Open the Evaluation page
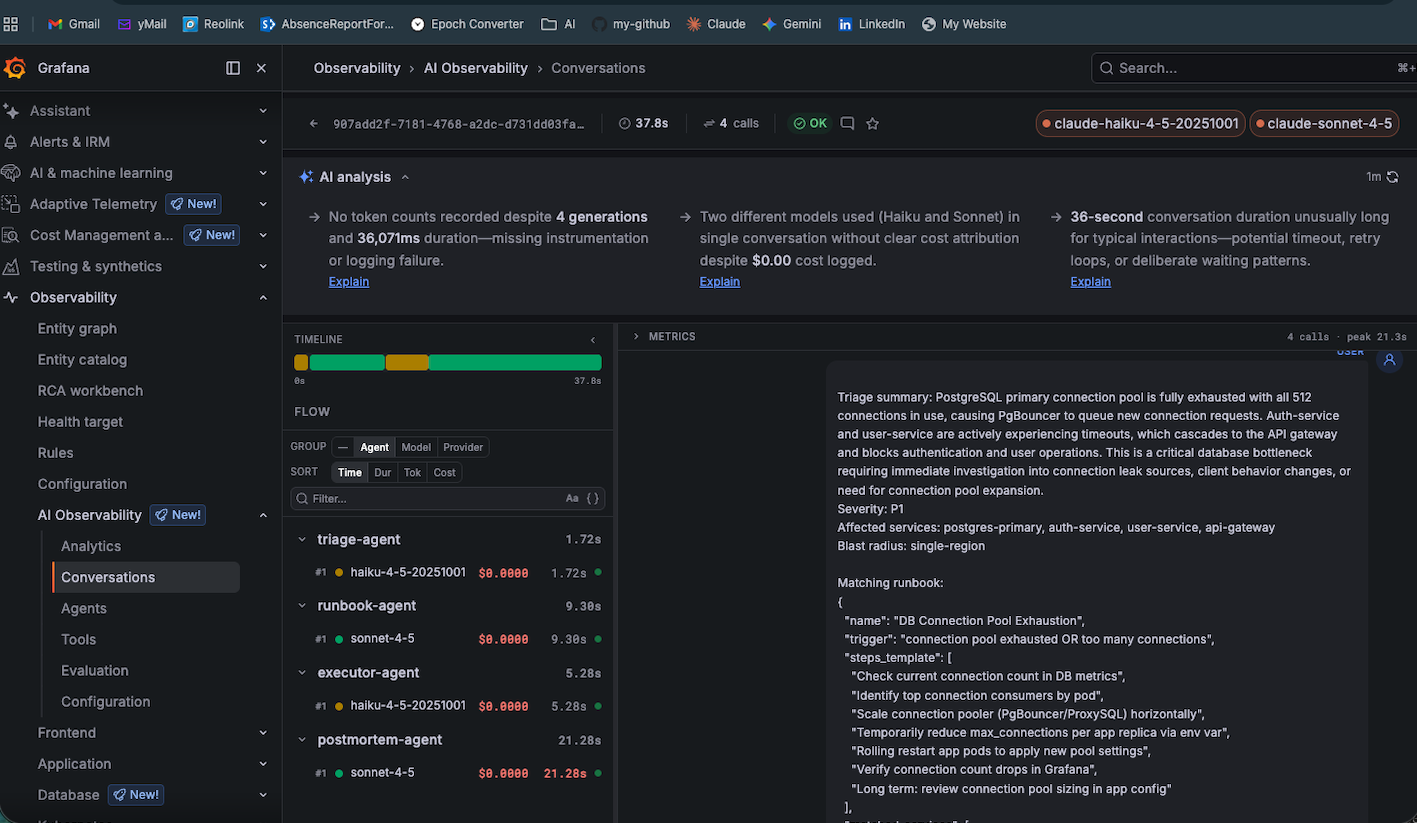This screenshot has width=1417, height=823. coord(95,670)
